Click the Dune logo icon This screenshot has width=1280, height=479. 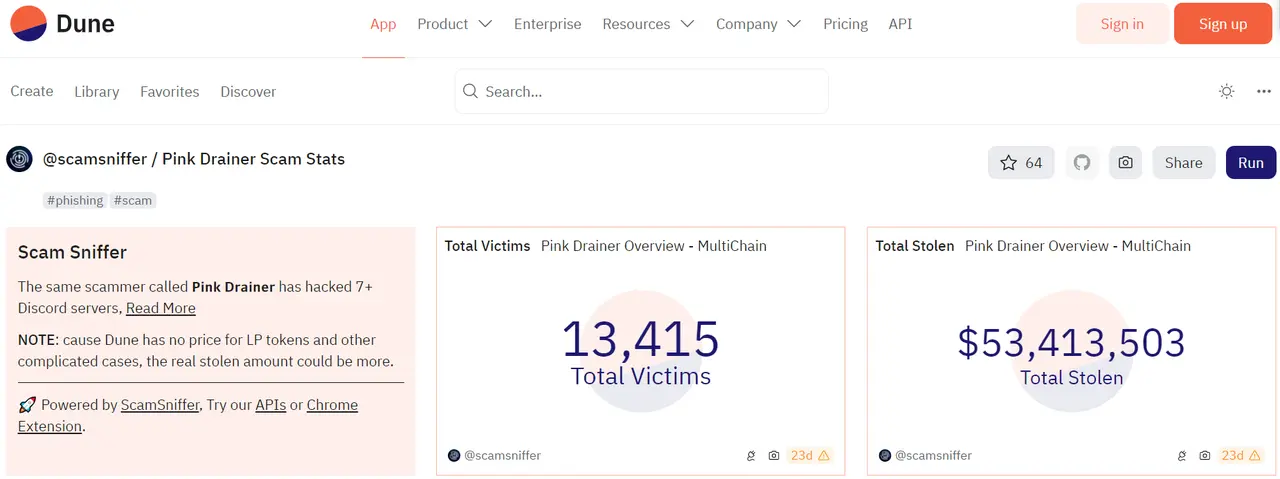[29, 23]
